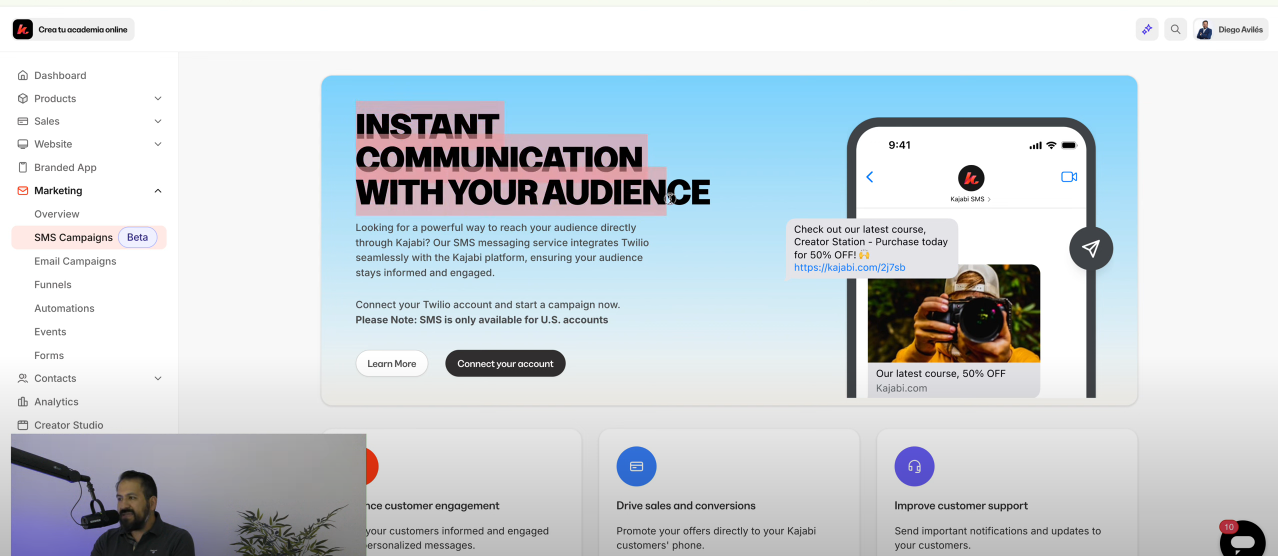This screenshot has height=556, width=1278.
Task: Go to Marketing Overview
Action: (57, 214)
